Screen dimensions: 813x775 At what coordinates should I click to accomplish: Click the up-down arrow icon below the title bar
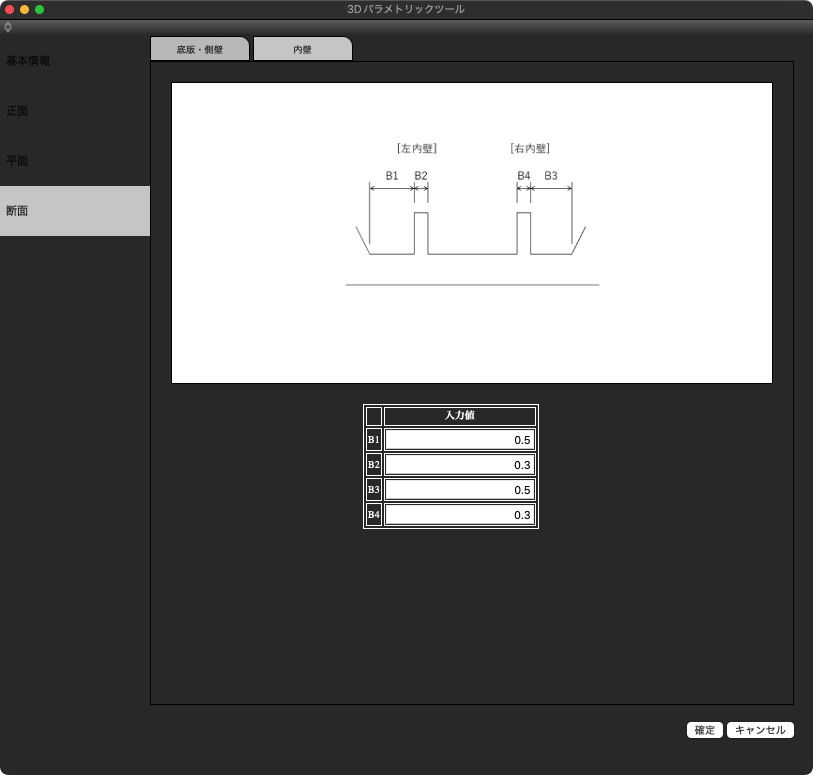[8, 27]
